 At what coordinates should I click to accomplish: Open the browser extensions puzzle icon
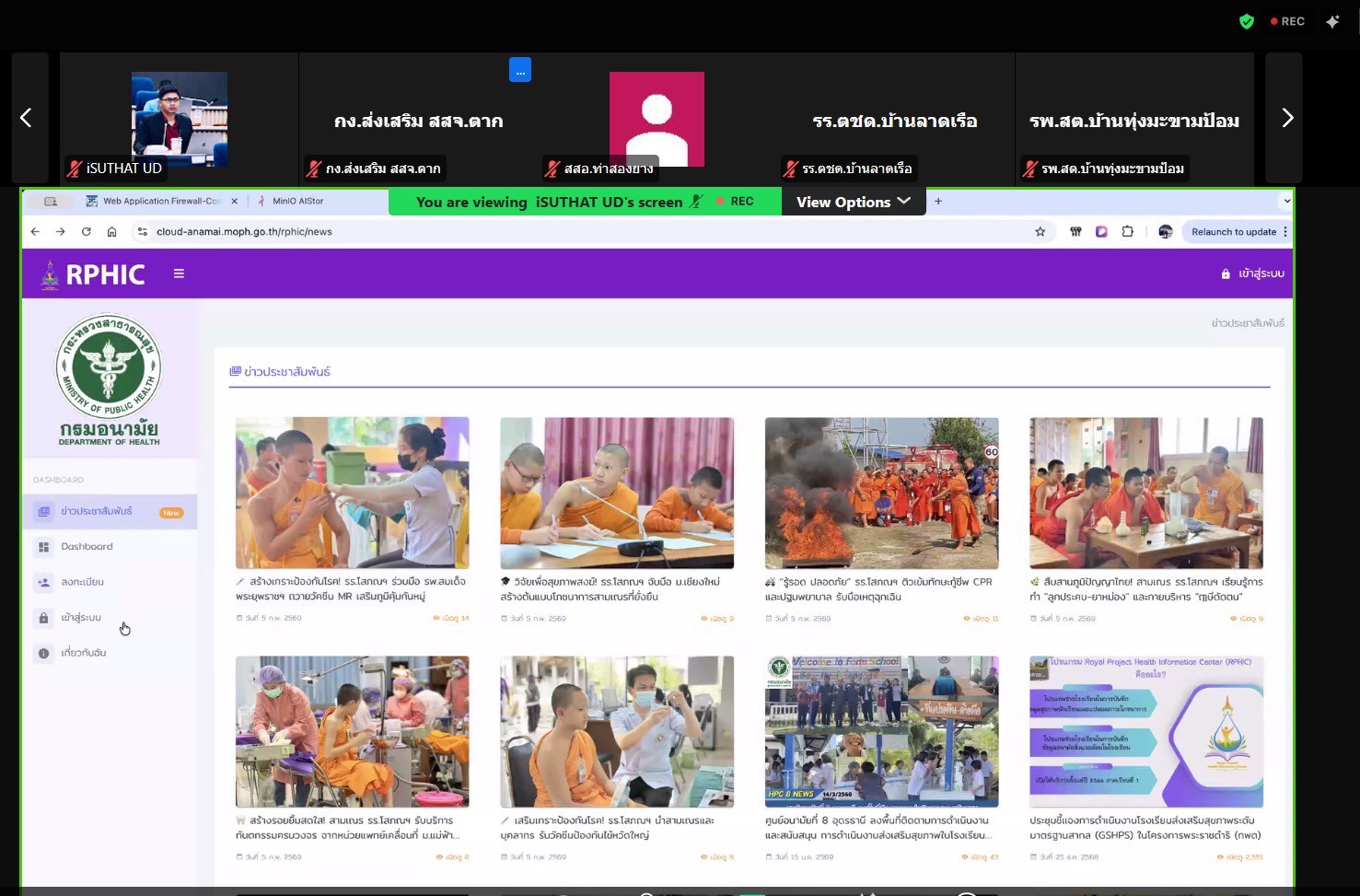(1127, 232)
